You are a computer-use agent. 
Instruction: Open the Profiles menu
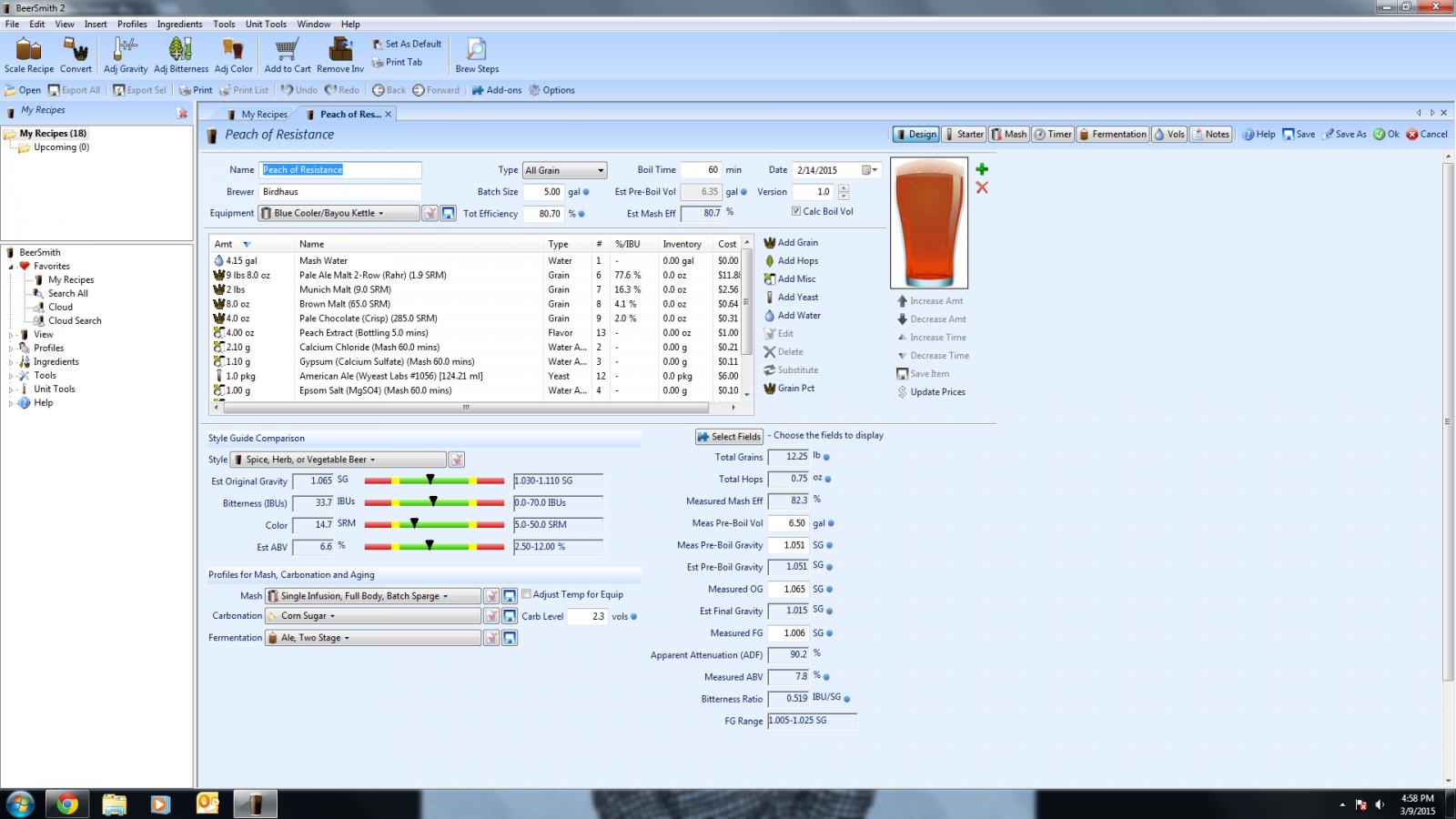pos(132,24)
